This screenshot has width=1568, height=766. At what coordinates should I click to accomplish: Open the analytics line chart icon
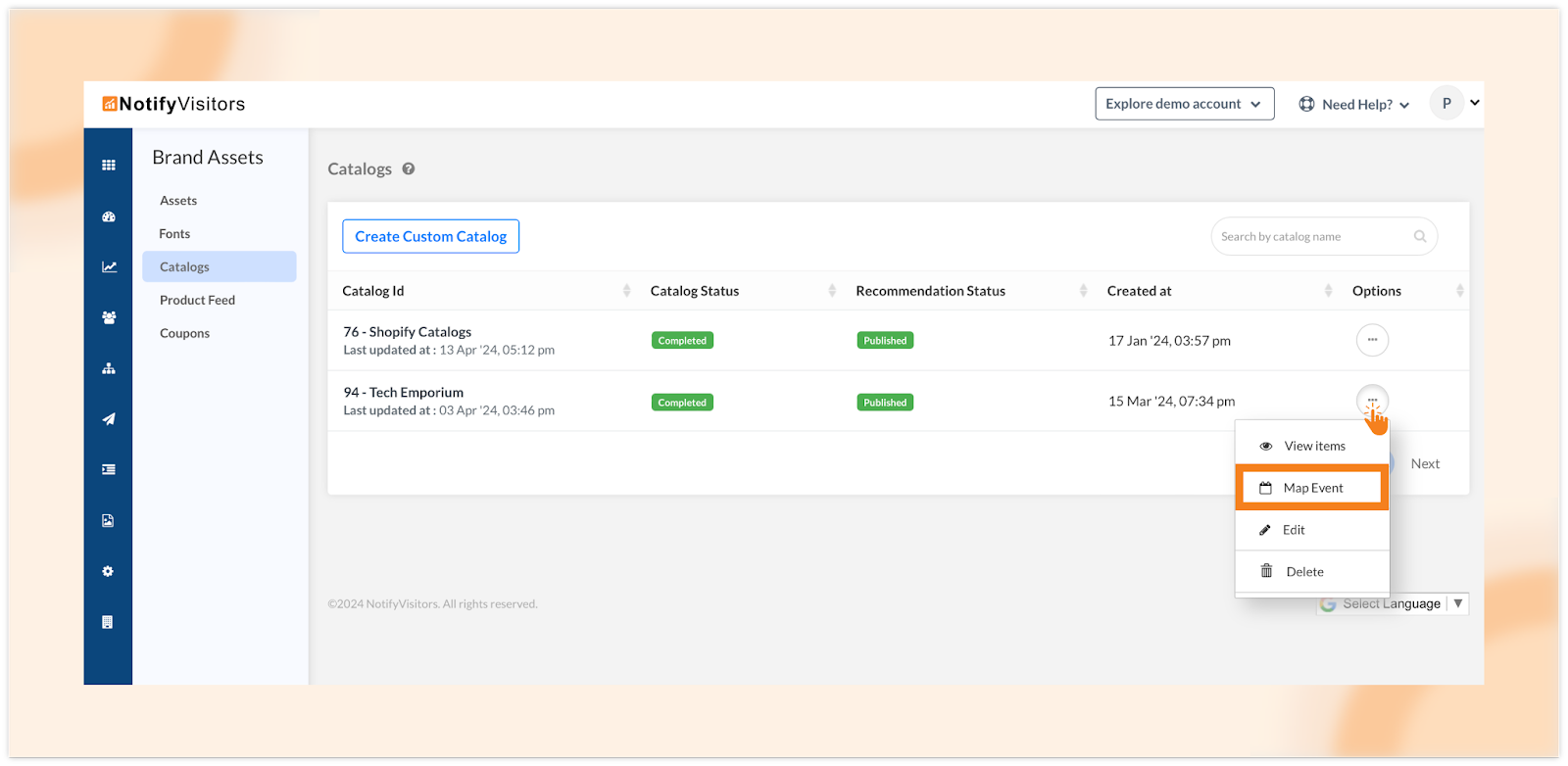tap(109, 266)
